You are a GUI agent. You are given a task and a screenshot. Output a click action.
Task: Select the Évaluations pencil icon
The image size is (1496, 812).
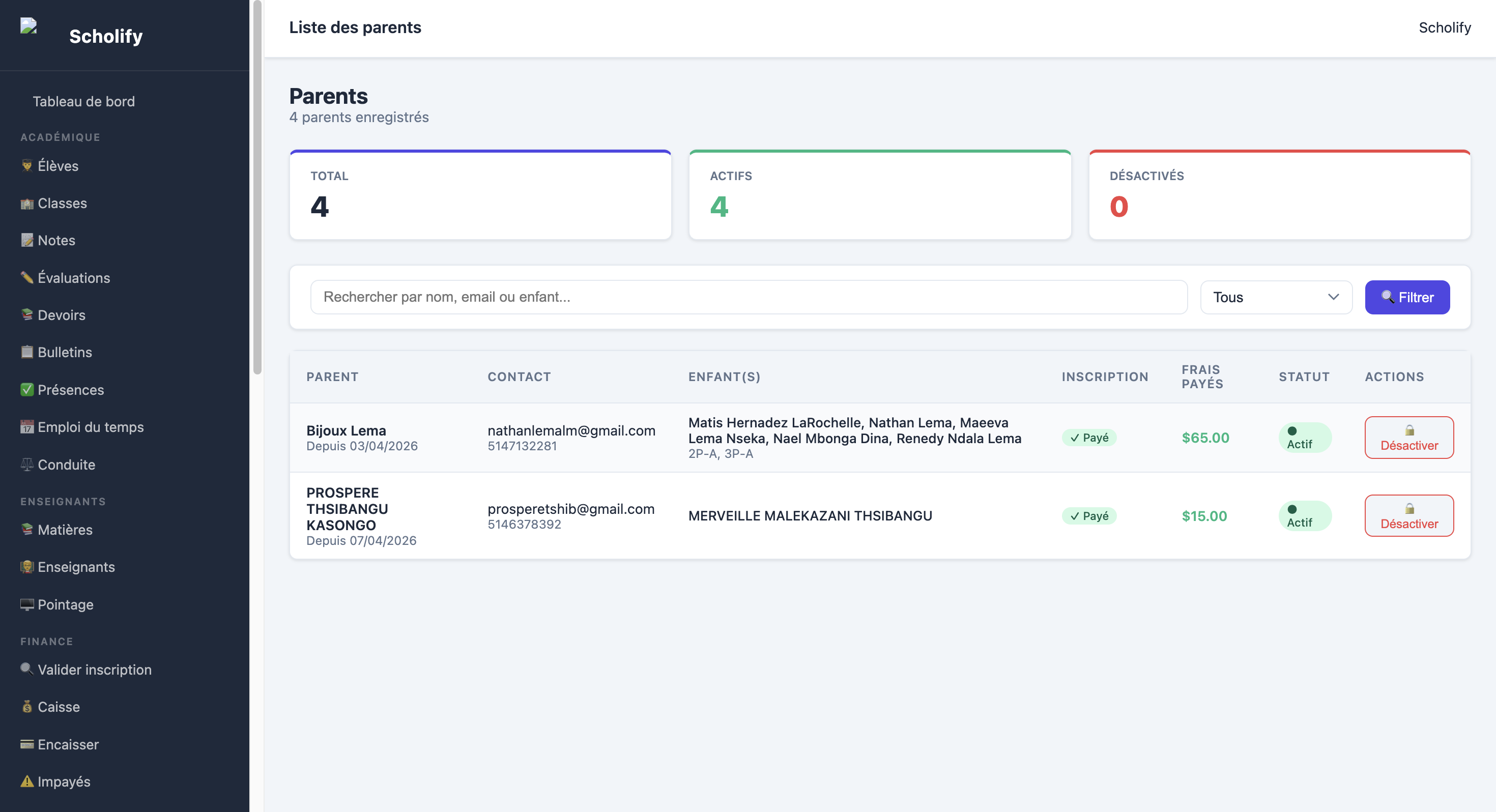[26, 278]
